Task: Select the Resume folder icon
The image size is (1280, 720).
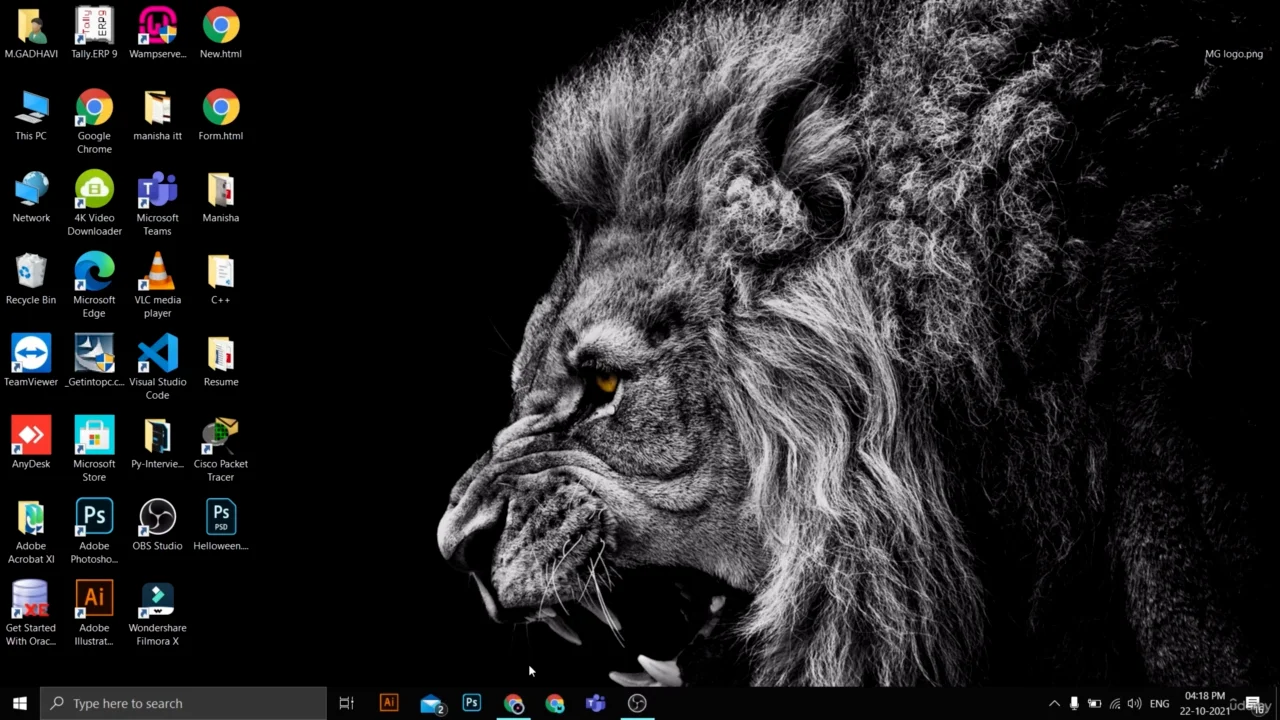Action: (221, 361)
